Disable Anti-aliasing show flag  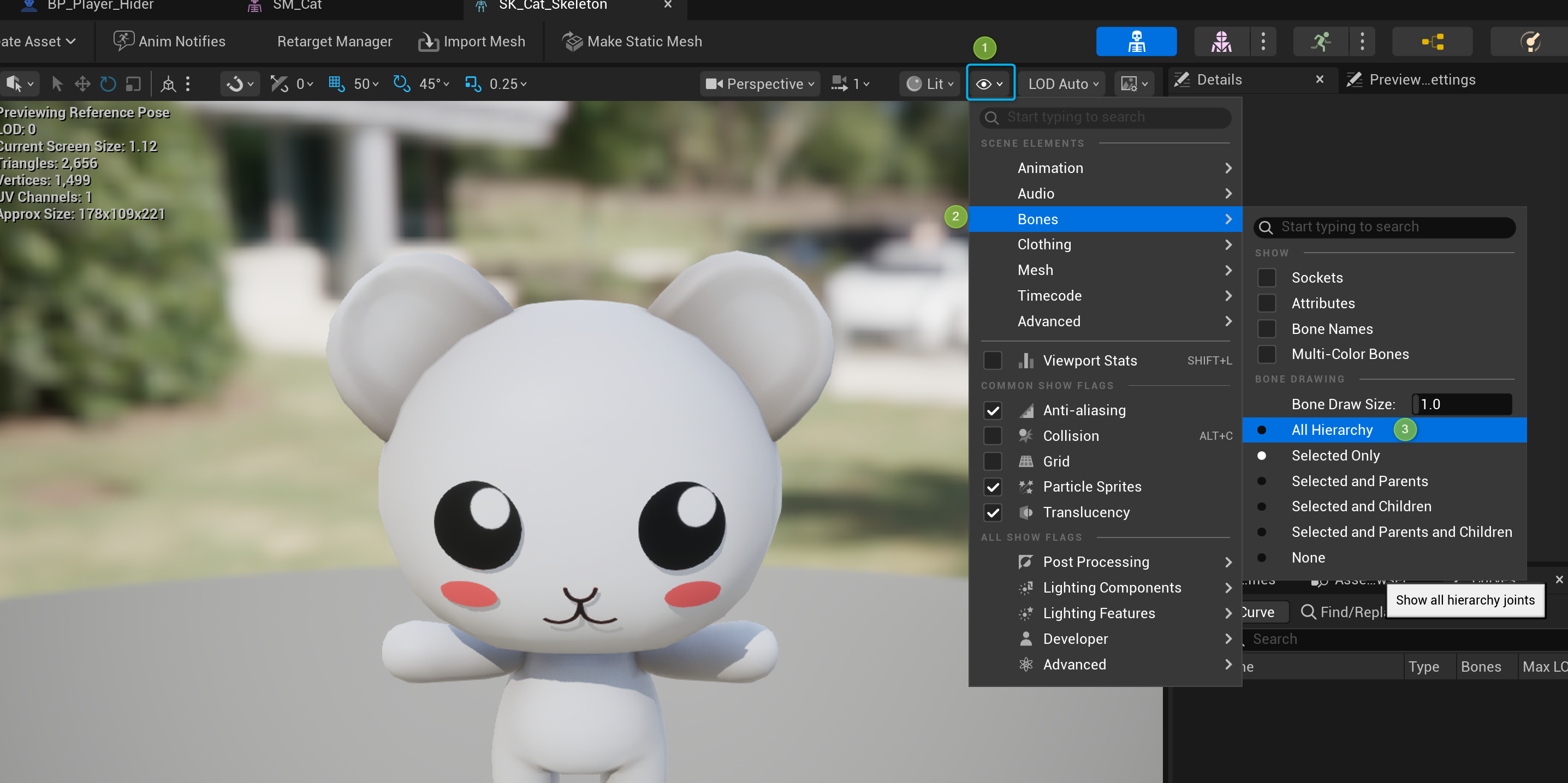993,410
